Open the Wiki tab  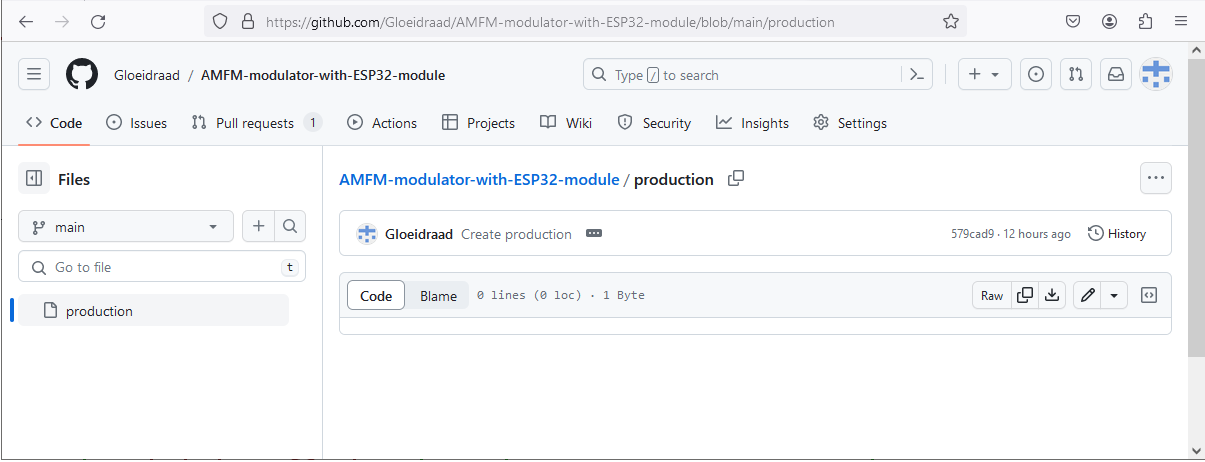tap(566, 123)
